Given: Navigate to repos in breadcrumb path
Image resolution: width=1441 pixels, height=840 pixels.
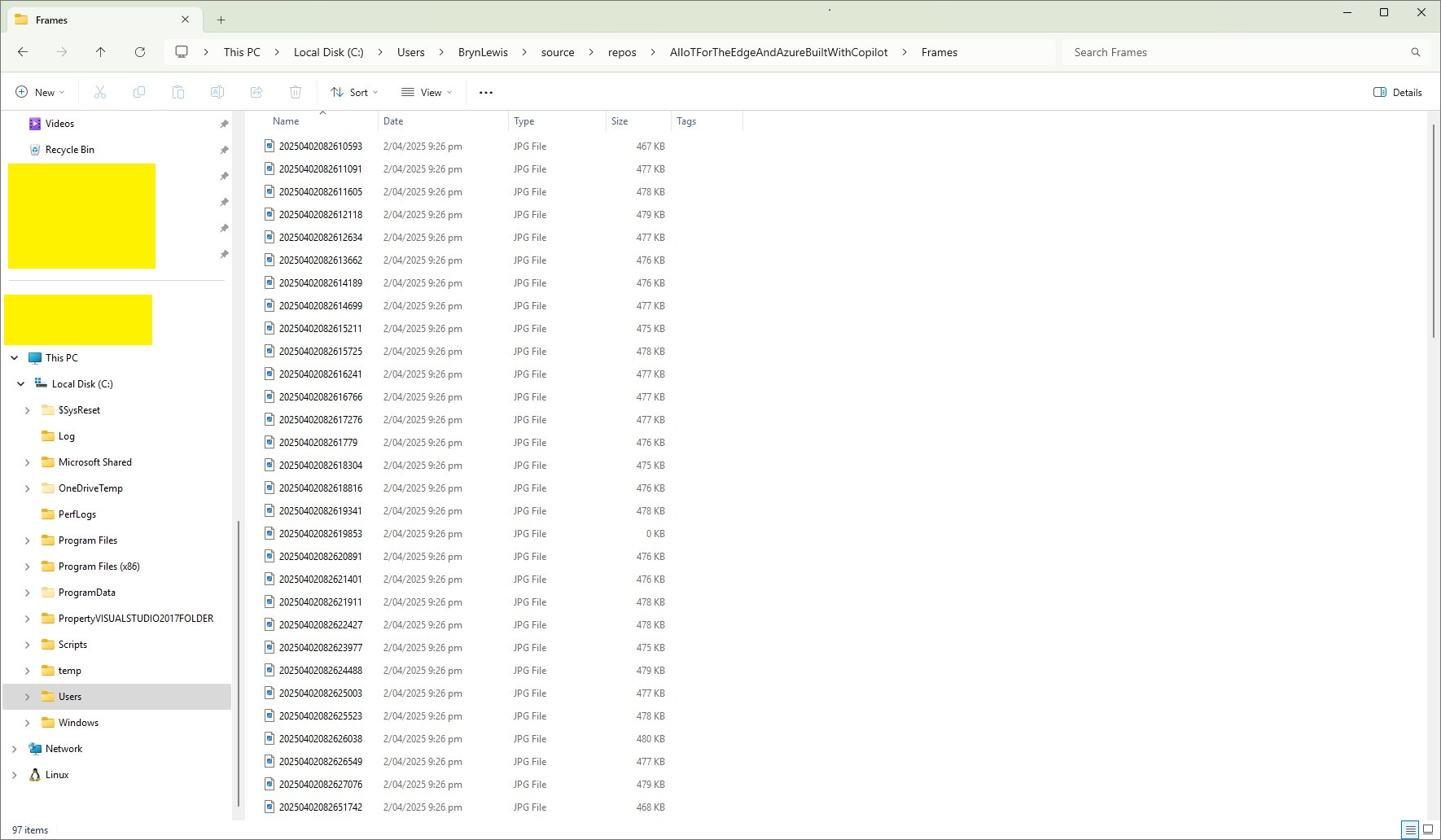Looking at the screenshot, I should pyautogui.click(x=622, y=52).
